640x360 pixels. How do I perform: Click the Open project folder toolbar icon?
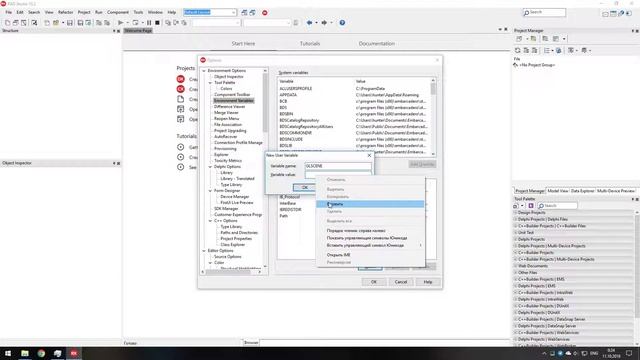point(56,23)
